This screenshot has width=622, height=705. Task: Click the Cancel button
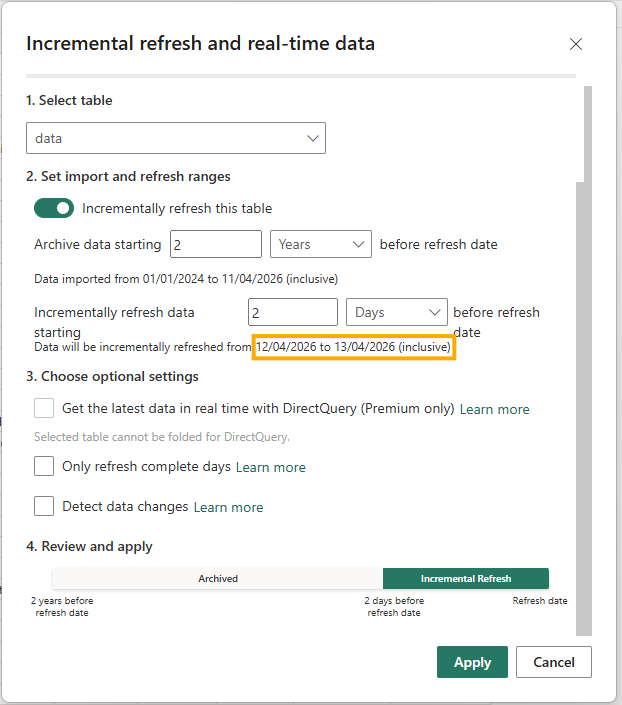[554, 662]
